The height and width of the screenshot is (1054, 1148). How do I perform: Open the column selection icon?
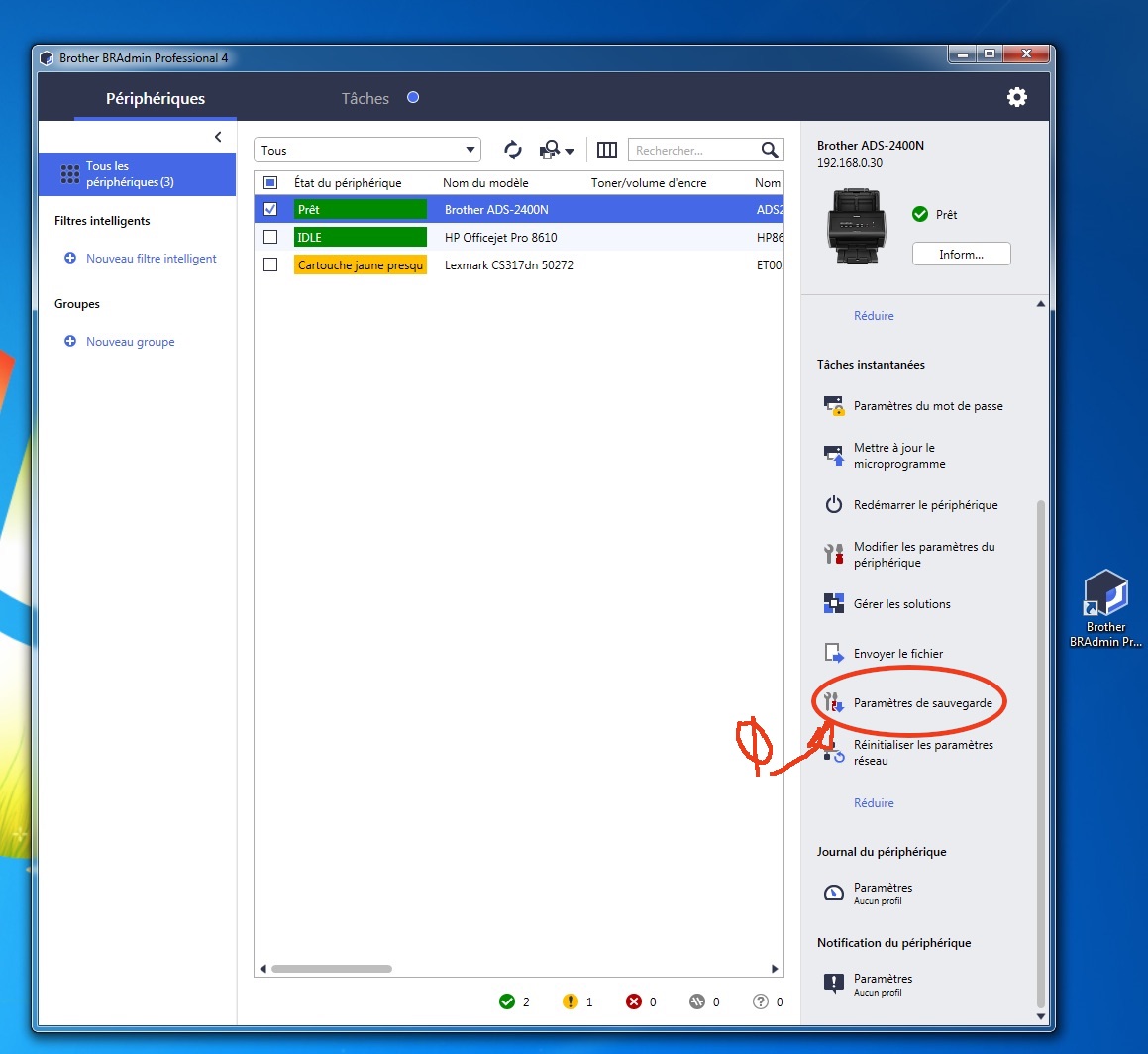coord(607,150)
